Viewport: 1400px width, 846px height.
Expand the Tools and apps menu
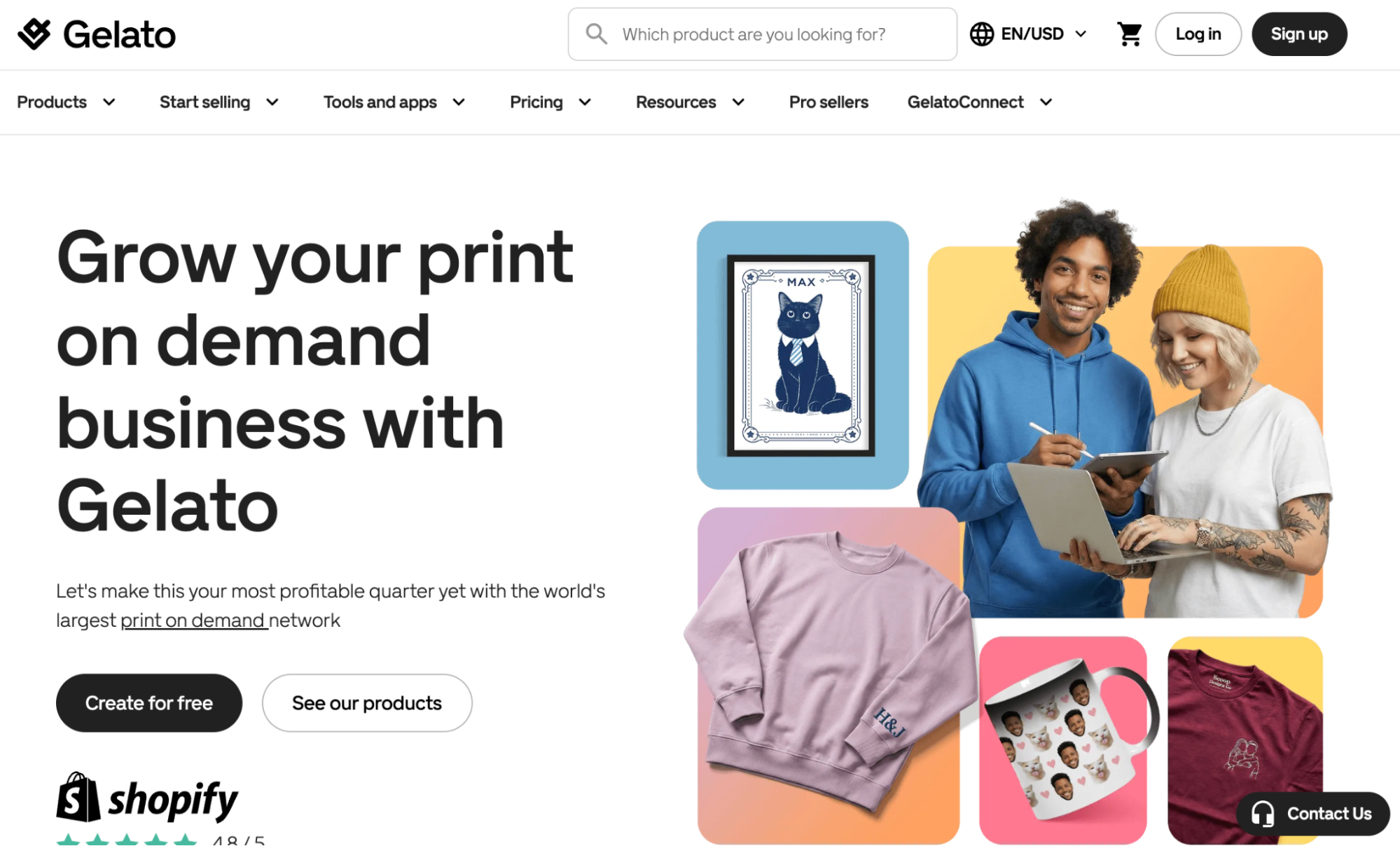(394, 102)
